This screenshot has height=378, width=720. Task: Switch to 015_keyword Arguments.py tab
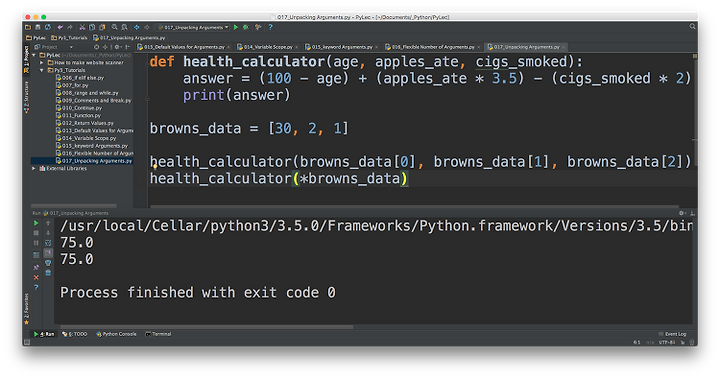[x=342, y=47]
